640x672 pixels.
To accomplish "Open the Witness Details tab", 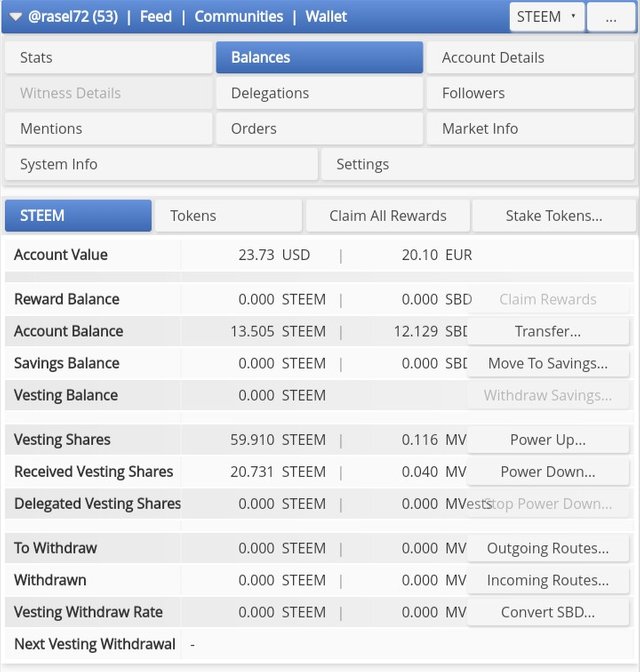I will [x=108, y=93].
